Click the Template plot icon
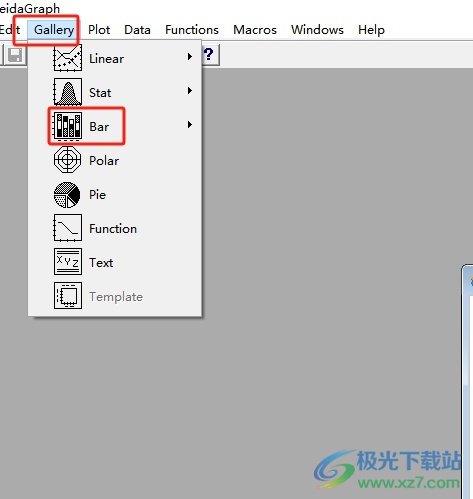The height and width of the screenshot is (499, 473). tap(68, 296)
